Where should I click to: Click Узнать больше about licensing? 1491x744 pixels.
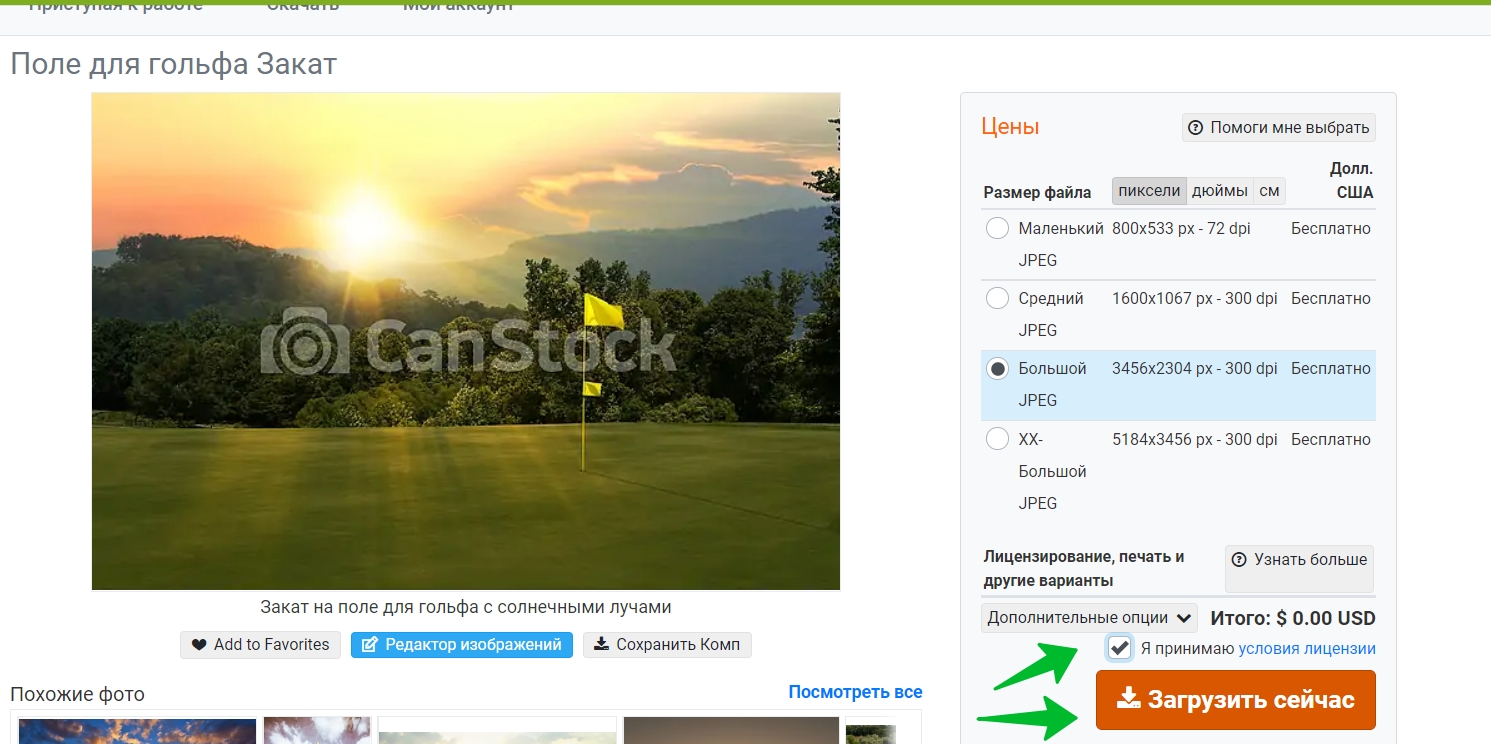1299,568
